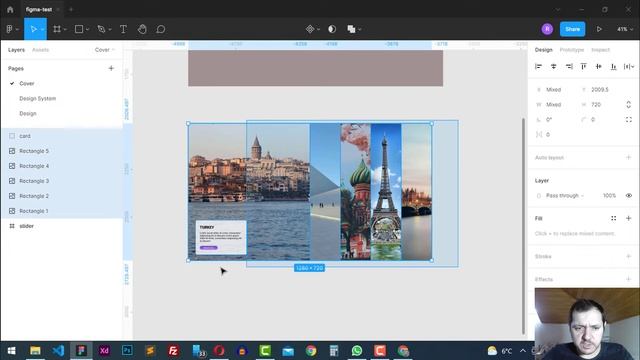Open boolean operations dropdown arrow
The image size is (640, 360).
(x=360, y=29)
